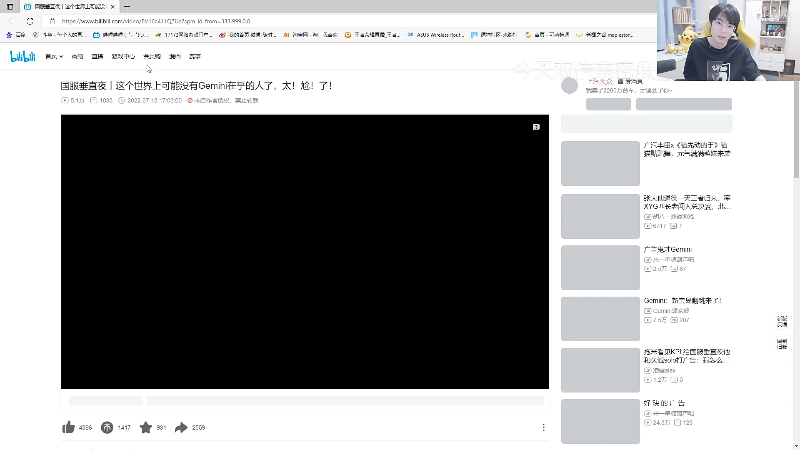Viewport: 800px width, 450px height.
Task: Open recommended video starting with 广汽丰田
Action: [687, 149]
